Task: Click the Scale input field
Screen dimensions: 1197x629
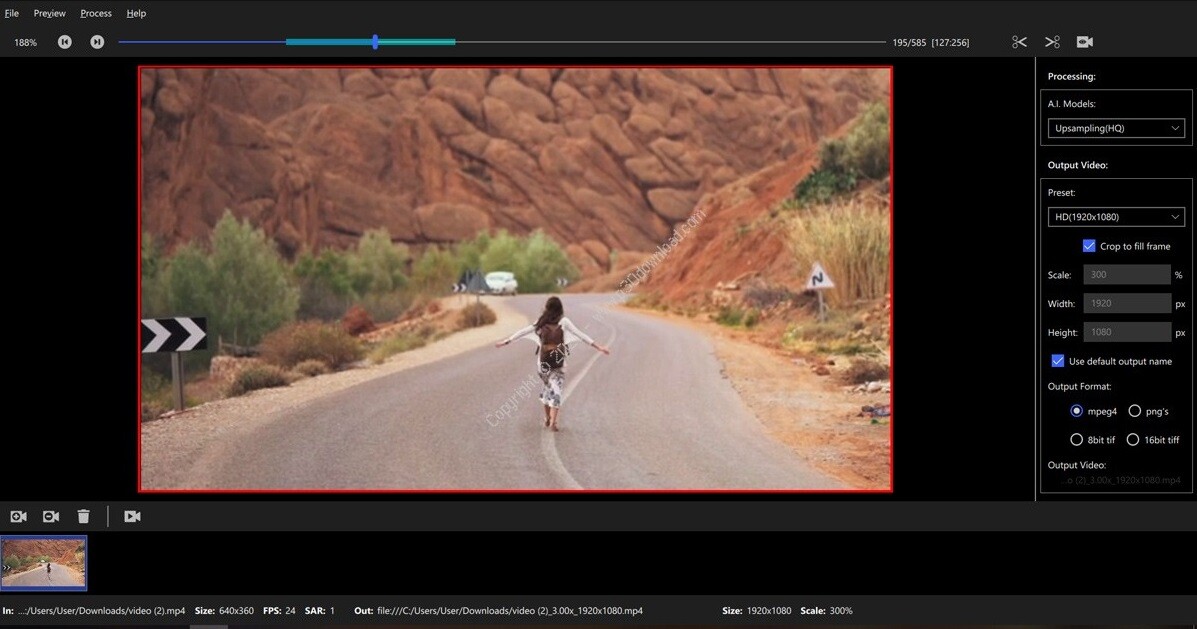Action: [x=1127, y=275]
